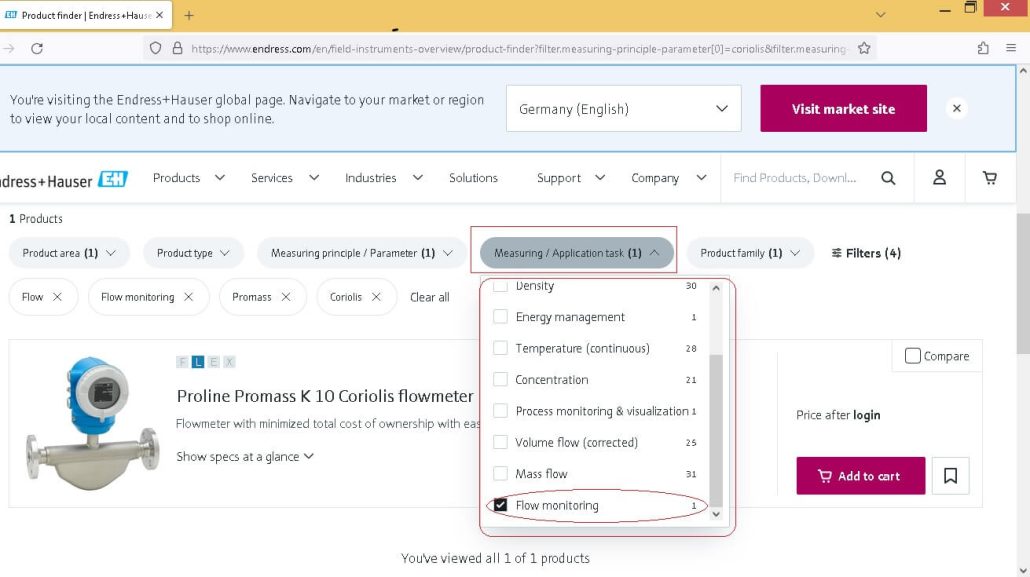Remove the Coriolis filter chip
1030x577 pixels.
pyautogui.click(x=376, y=297)
